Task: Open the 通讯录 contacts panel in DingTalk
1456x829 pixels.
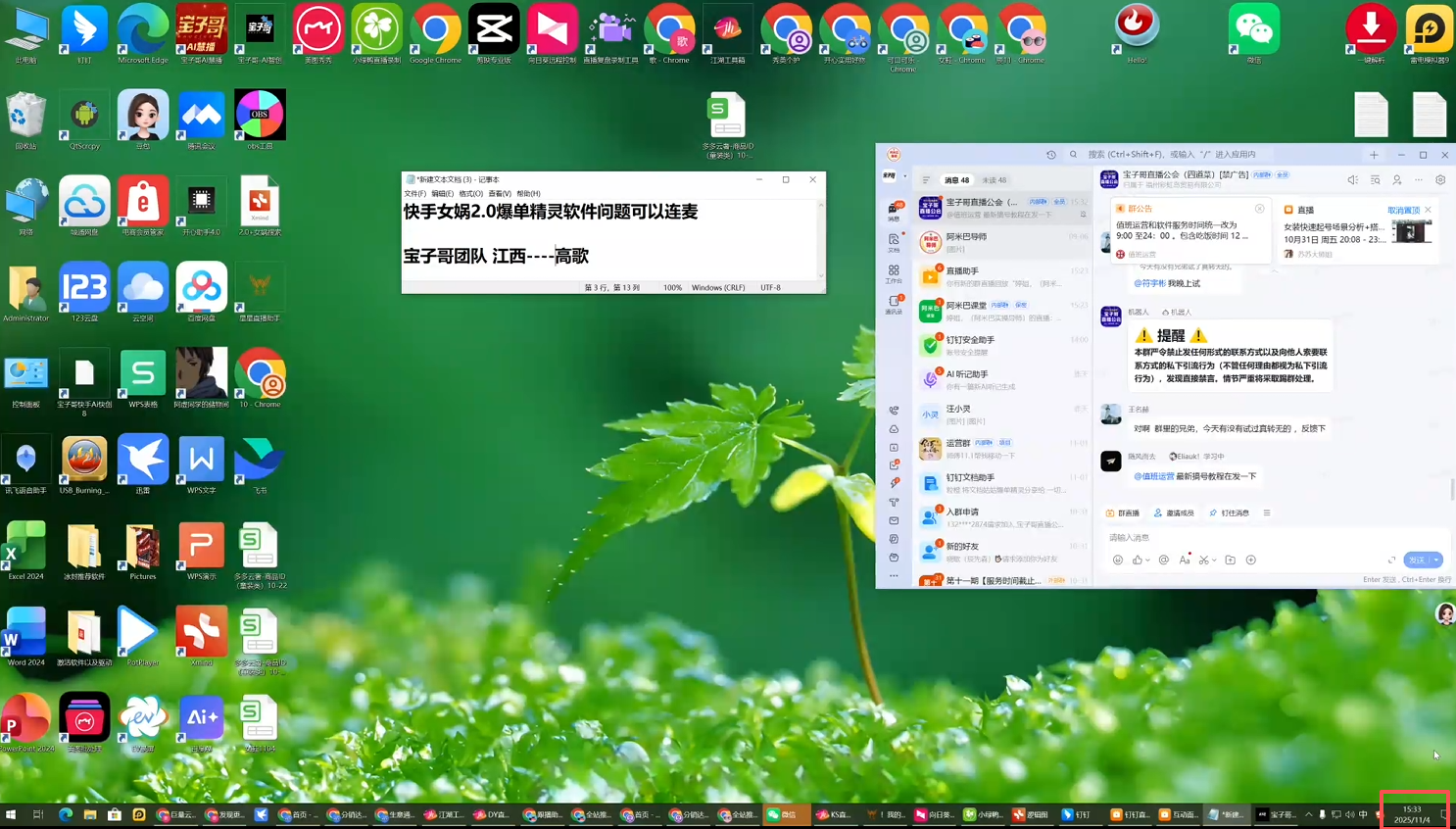Action: (x=894, y=300)
